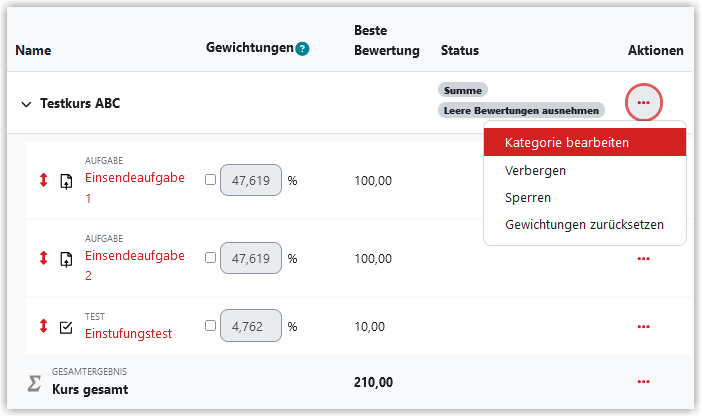Enable weight override checkbox for Einsendeaufgabe 2
This screenshot has height=417, width=702.
tap(210, 258)
